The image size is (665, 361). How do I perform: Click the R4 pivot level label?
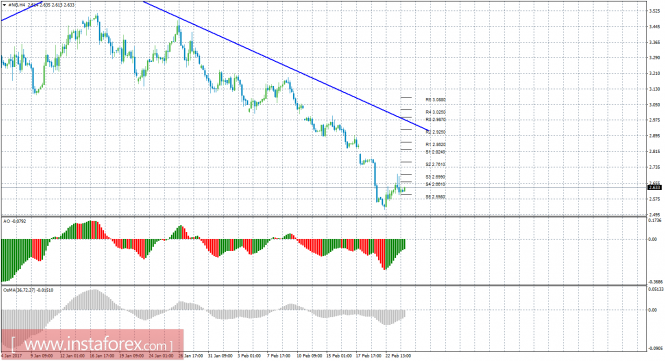pyautogui.click(x=436, y=112)
